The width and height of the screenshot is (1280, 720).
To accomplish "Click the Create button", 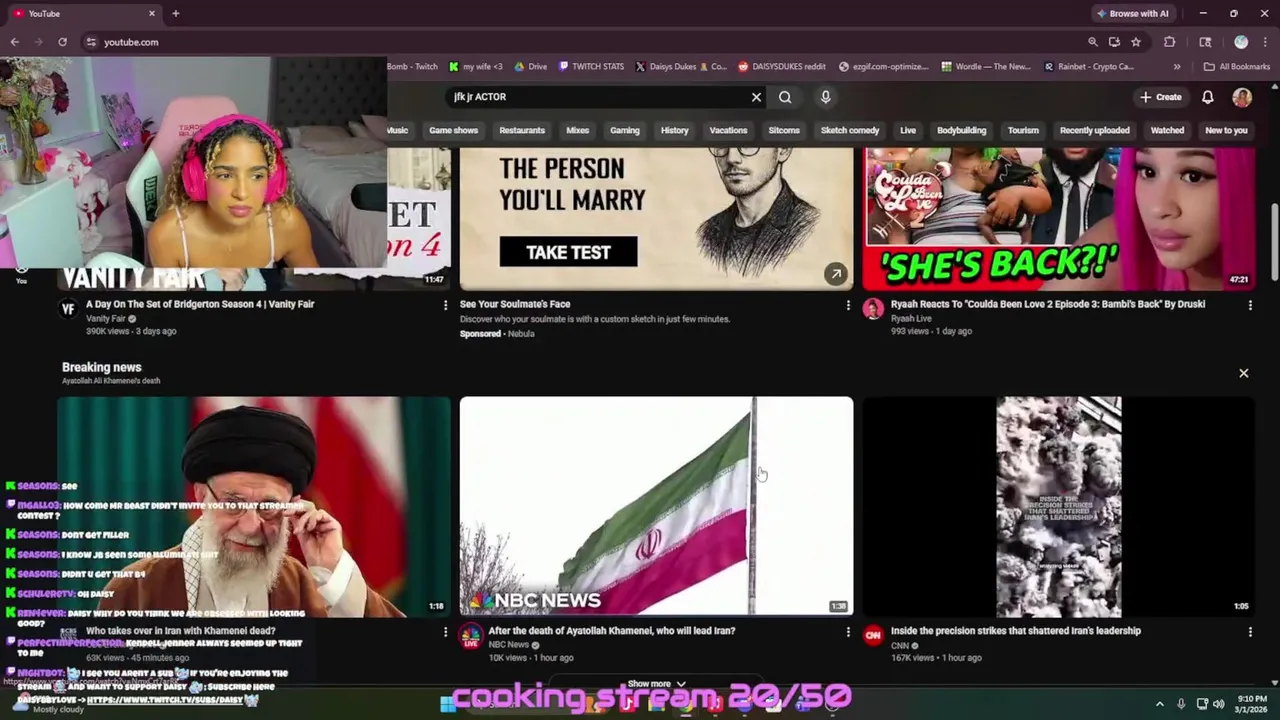I will [x=1160, y=97].
